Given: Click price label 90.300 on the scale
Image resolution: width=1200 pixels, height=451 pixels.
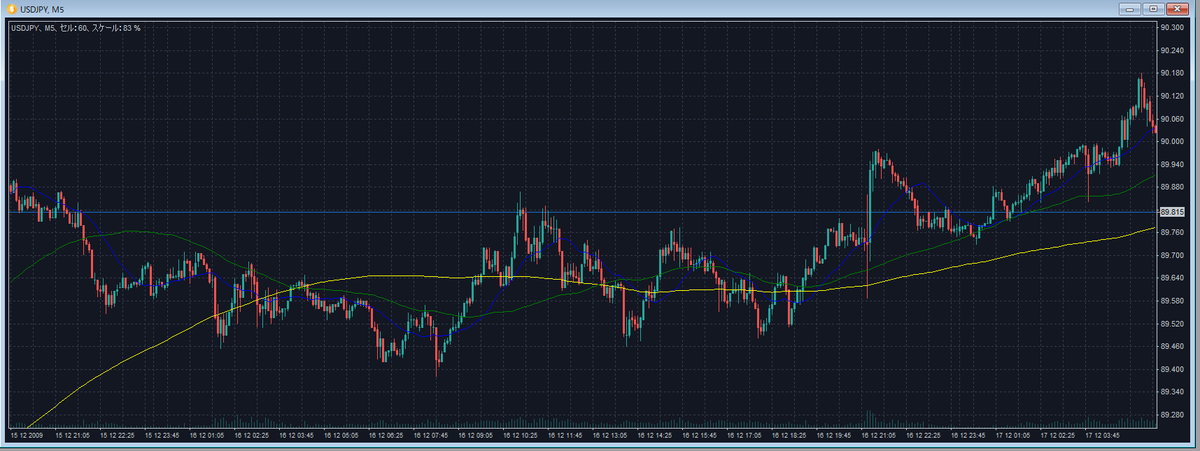Looking at the screenshot, I should (x=1171, y=28).
